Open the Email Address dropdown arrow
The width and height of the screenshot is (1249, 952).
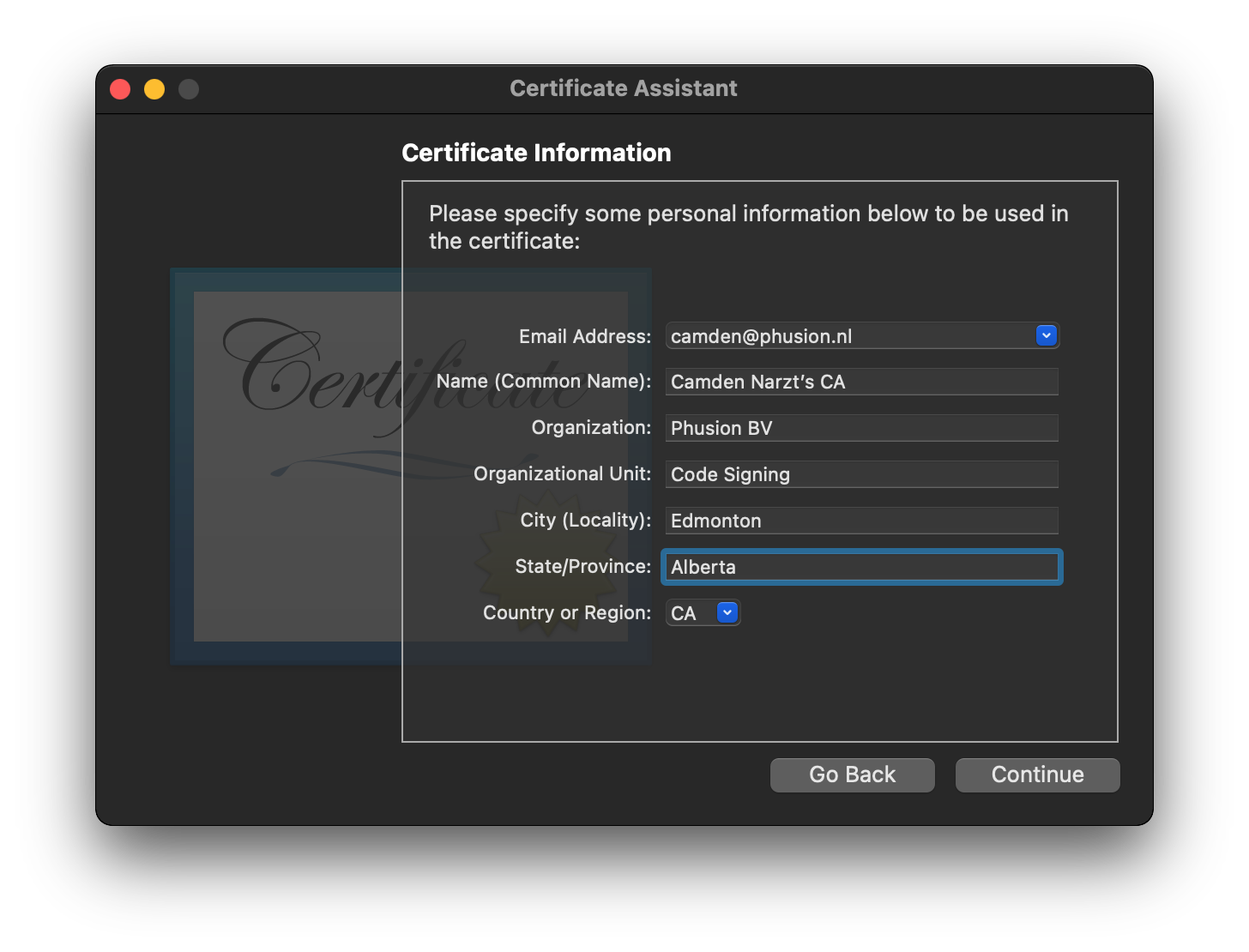pos(1046,336)
